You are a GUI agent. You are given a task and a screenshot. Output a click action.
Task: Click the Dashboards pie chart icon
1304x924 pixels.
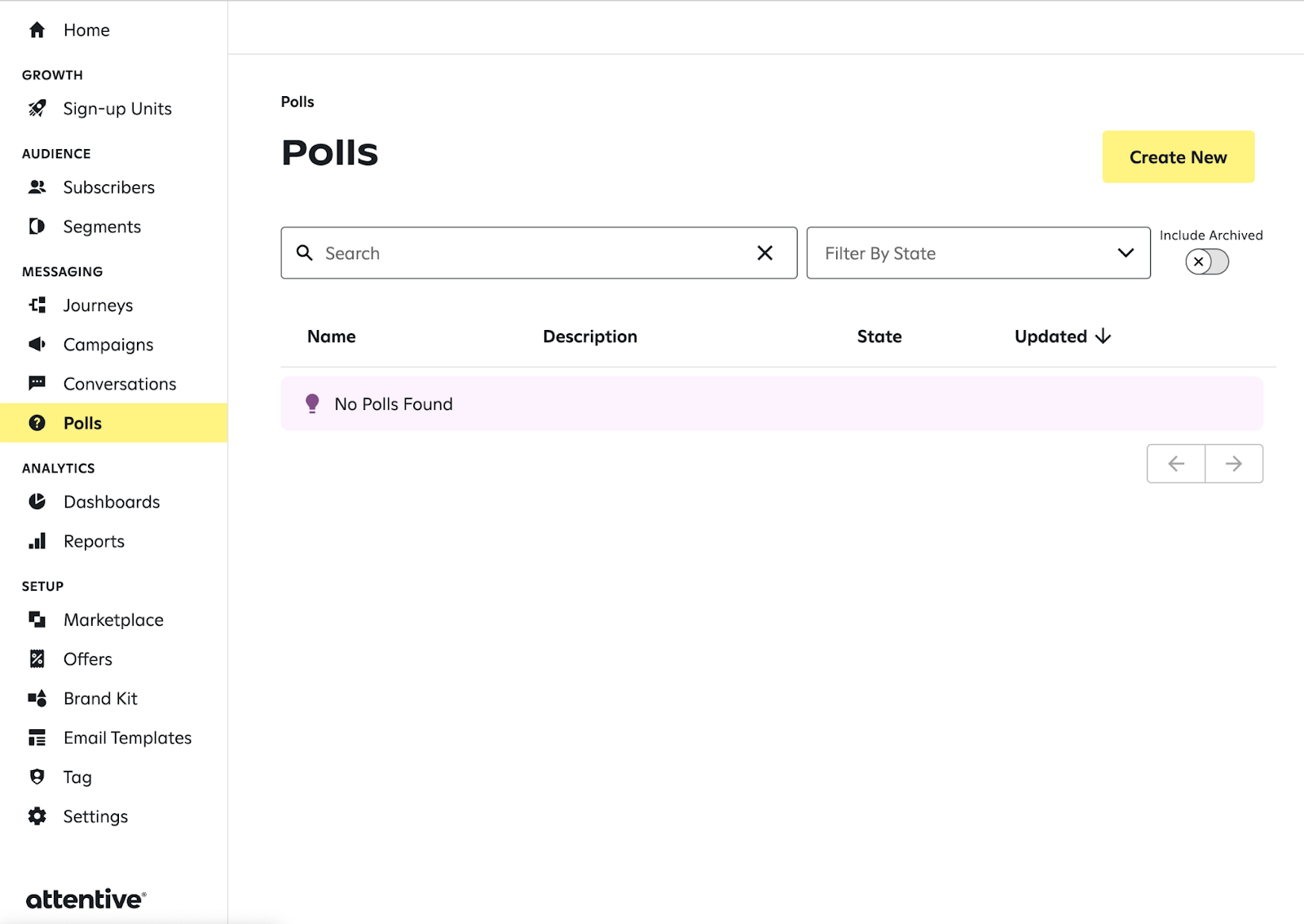pyautogui.click(x=37, y=502)
